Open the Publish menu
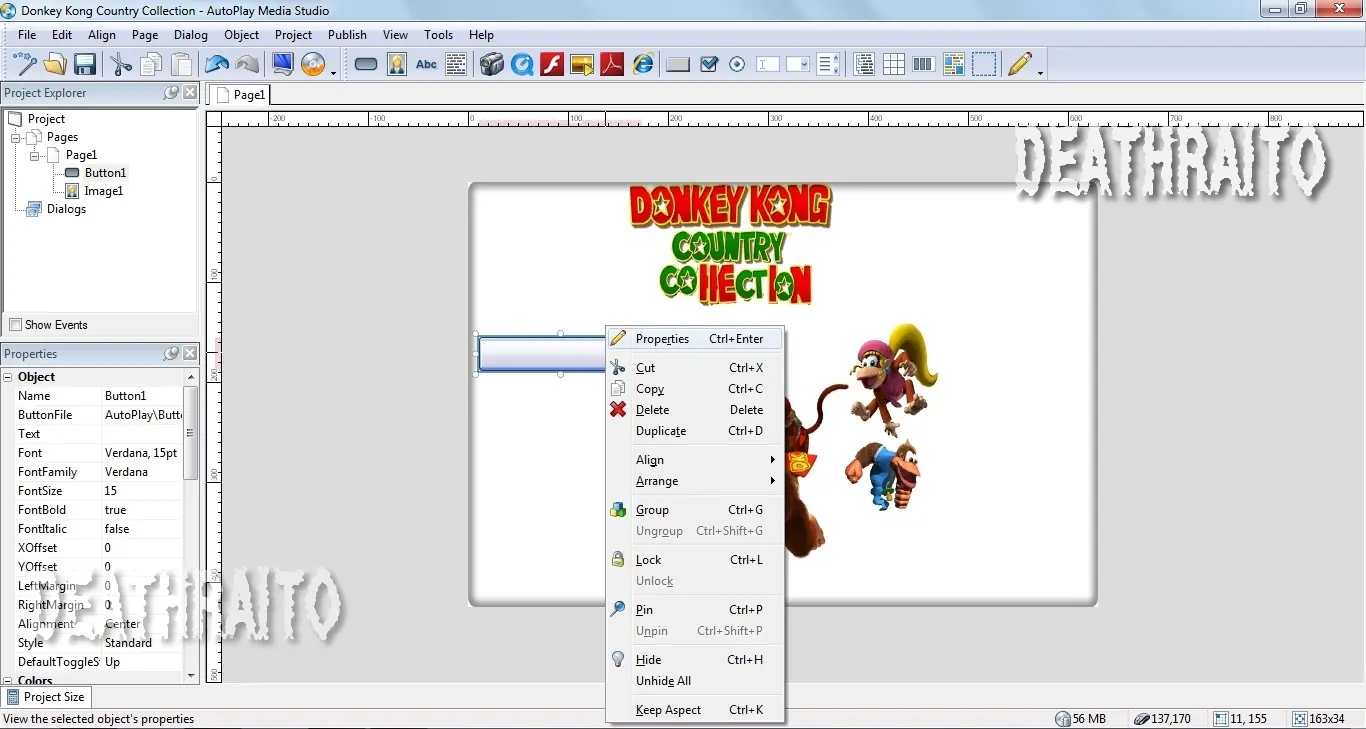The width and height of the screenshot is (1366, 729). coord(347,35)
